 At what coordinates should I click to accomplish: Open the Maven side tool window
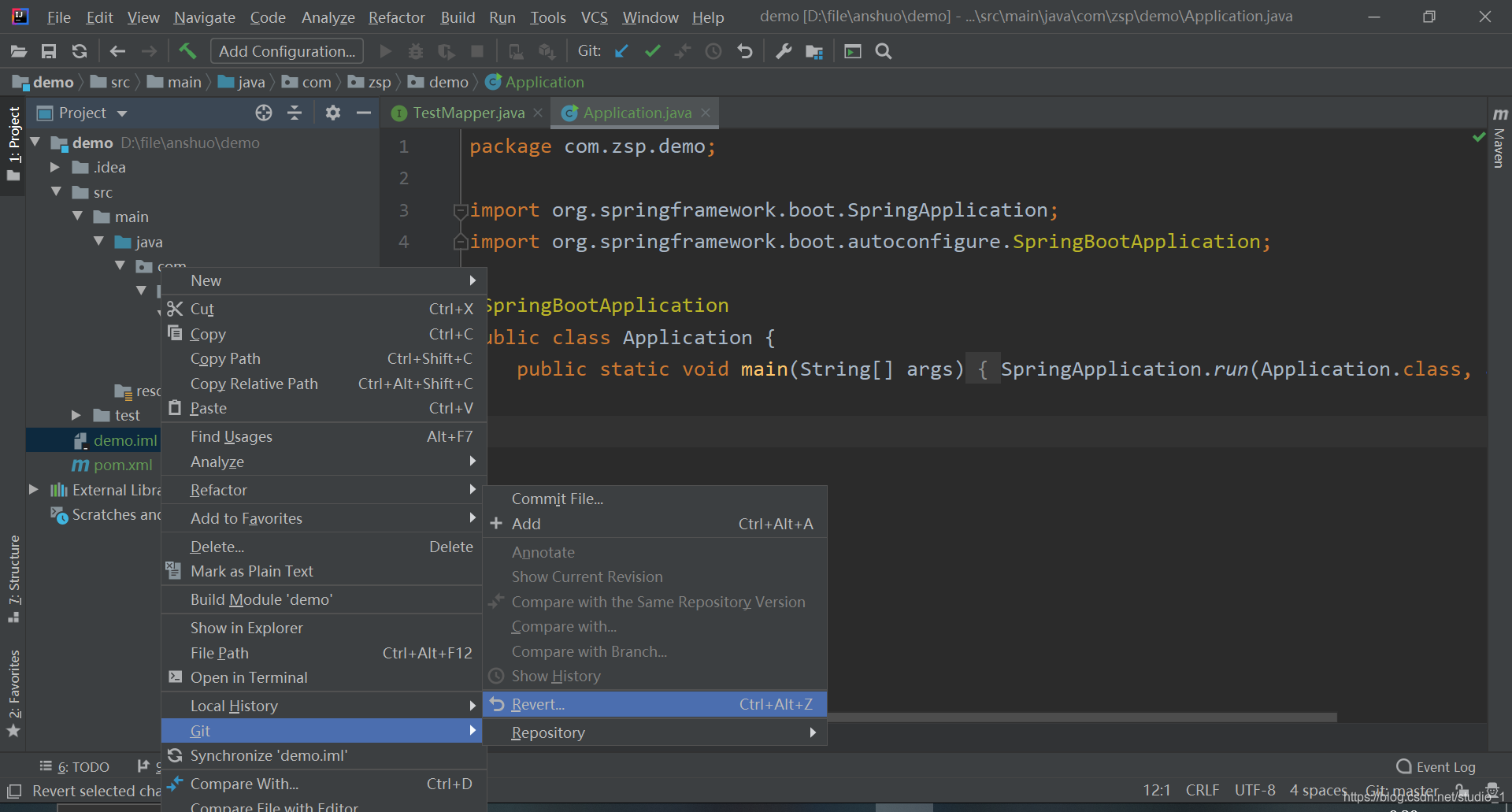coord(1499,138)
